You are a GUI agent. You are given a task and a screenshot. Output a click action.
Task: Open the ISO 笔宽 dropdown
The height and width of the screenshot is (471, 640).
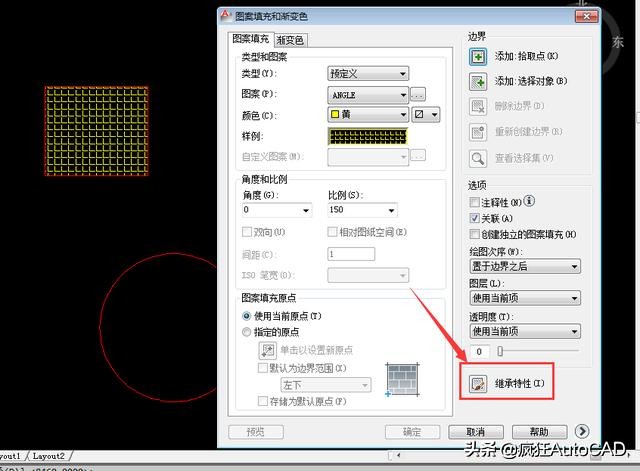(368, 275)
